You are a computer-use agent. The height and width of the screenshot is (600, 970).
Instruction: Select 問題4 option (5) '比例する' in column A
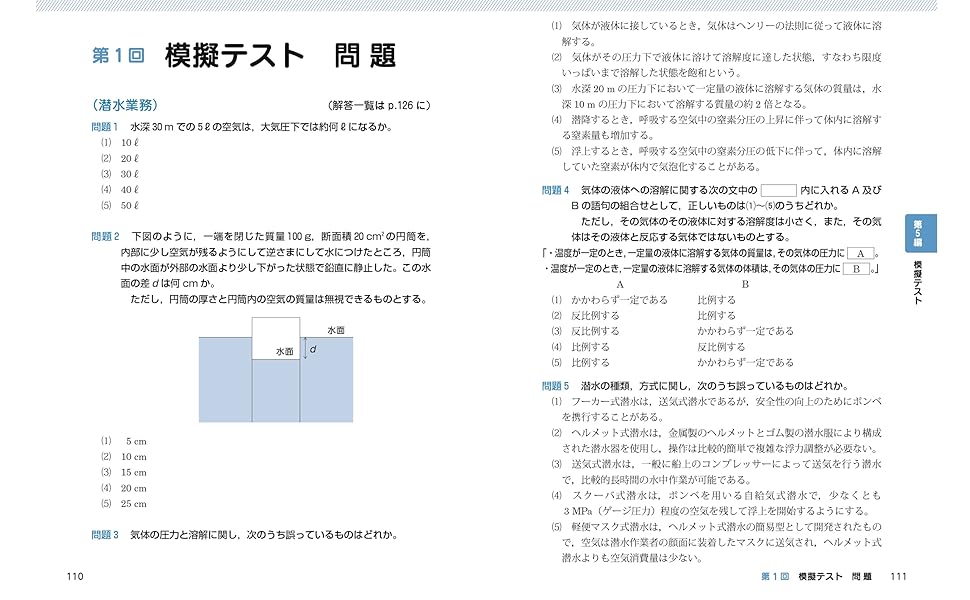[590, 362]
